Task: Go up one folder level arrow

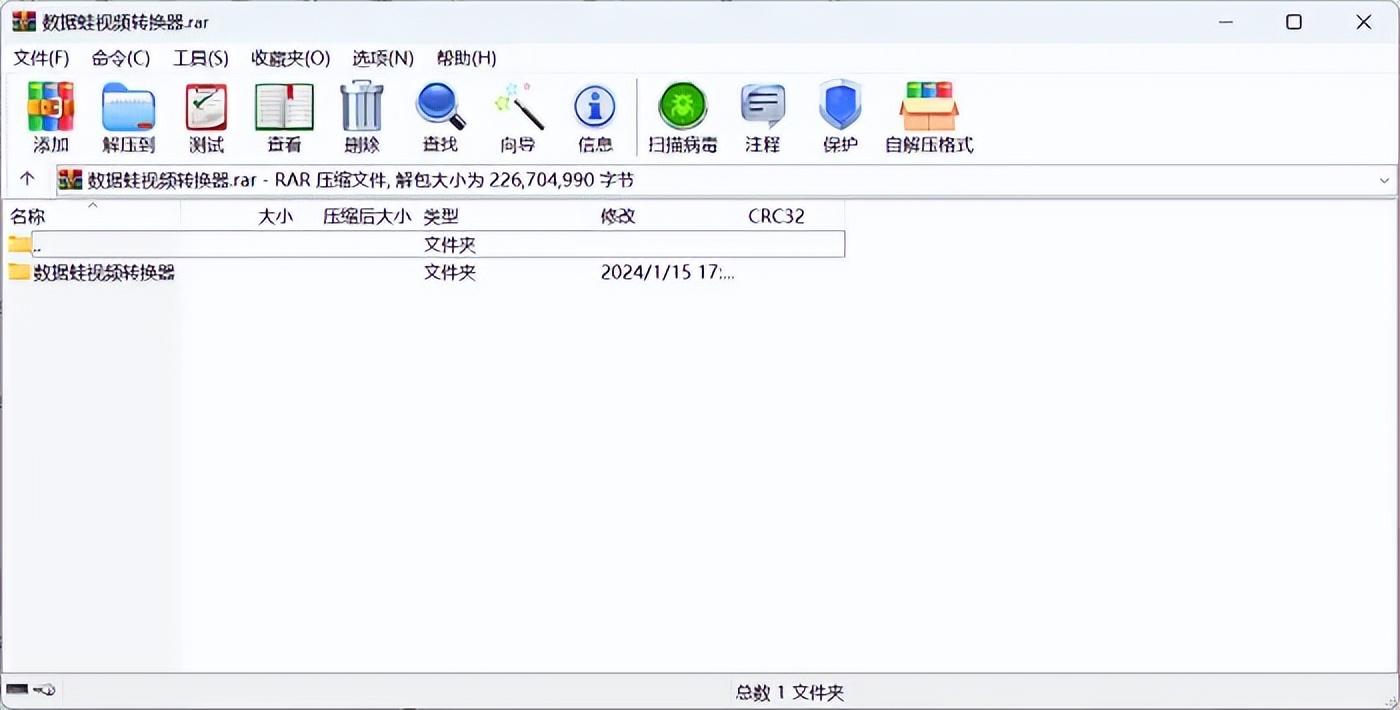Action: tap(27, 179)
